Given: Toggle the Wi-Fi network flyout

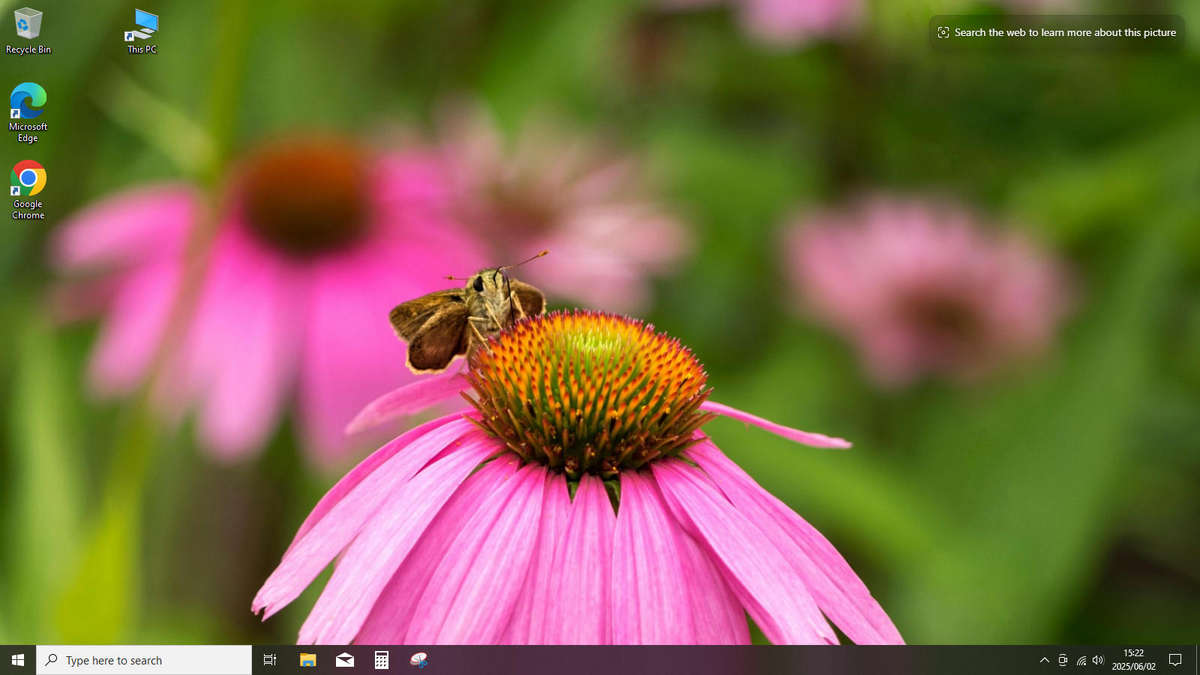Looking at the screenshot, I should click(1080, 660).
